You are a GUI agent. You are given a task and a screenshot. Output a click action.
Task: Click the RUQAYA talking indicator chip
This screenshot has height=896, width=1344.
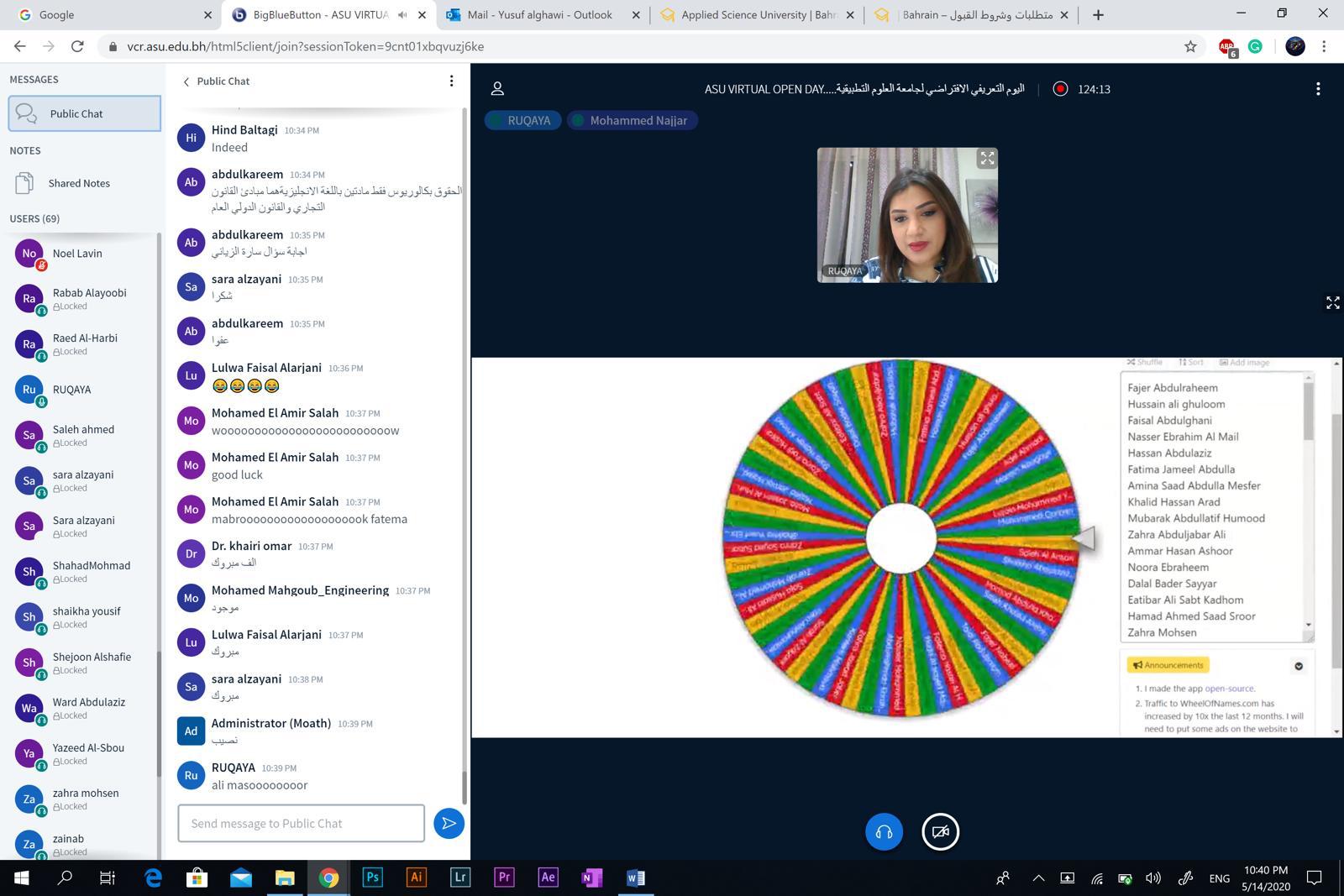[522, 120]
